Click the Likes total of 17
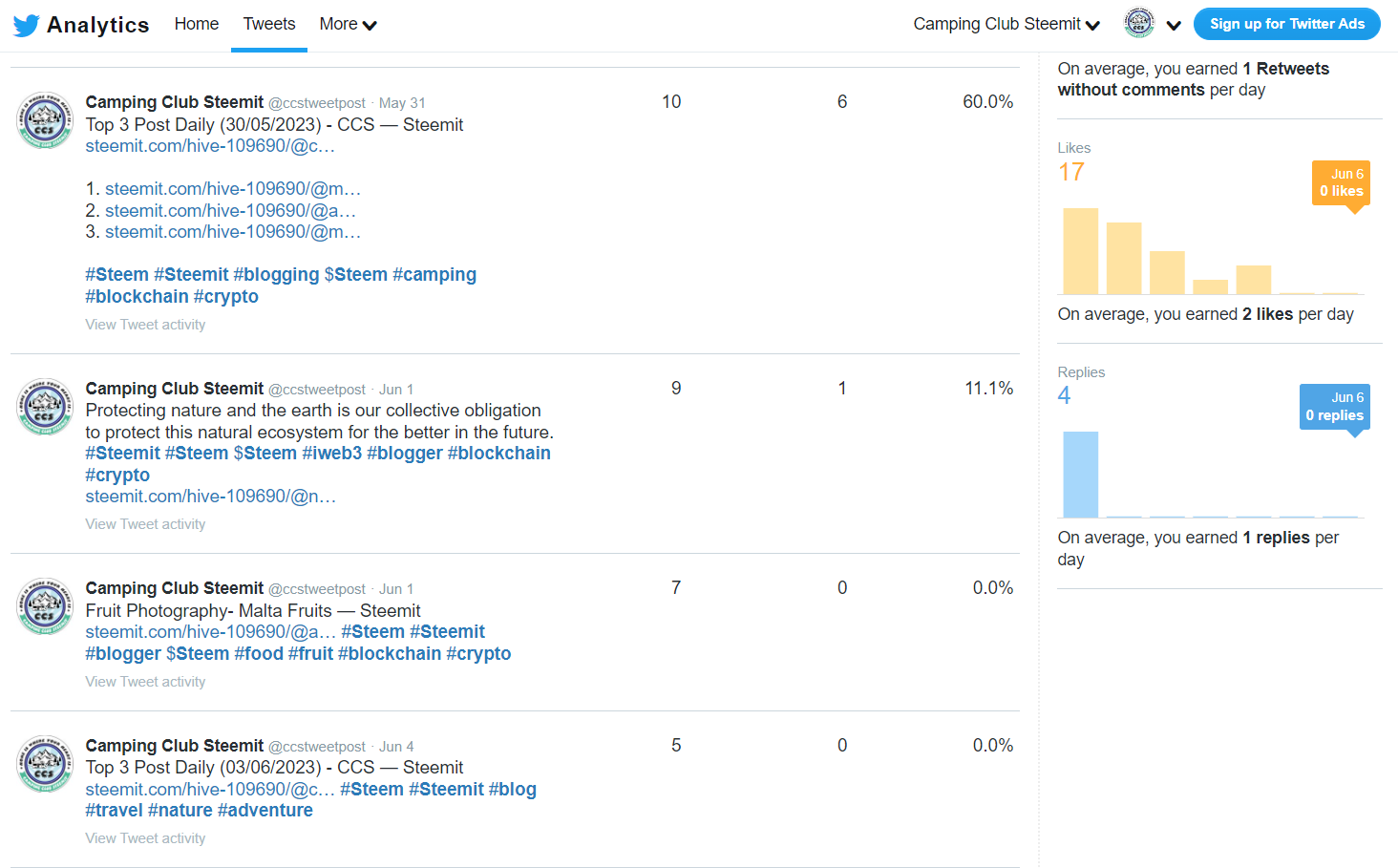Screen dimensions: 1398x868 pos(1071,172)
